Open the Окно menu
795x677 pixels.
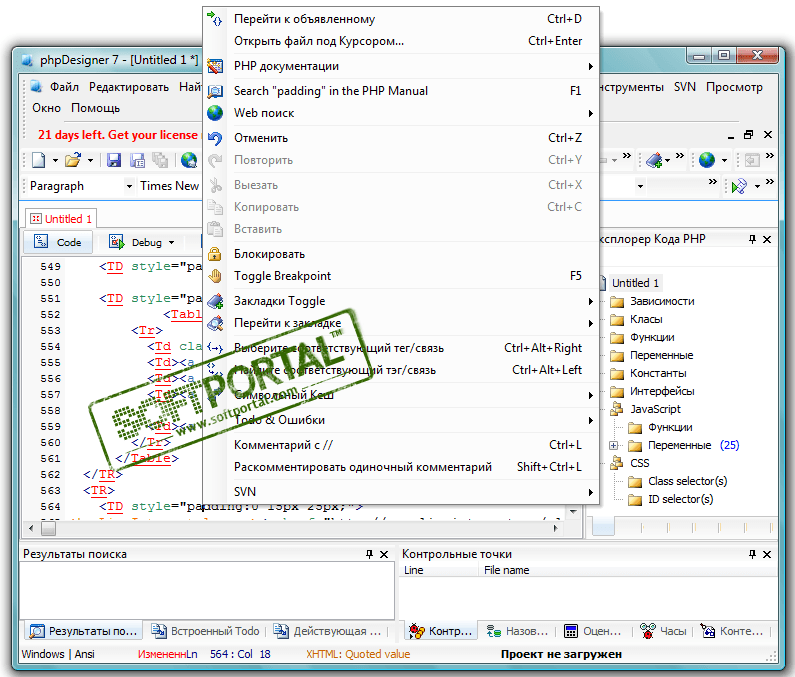[46, 108]
